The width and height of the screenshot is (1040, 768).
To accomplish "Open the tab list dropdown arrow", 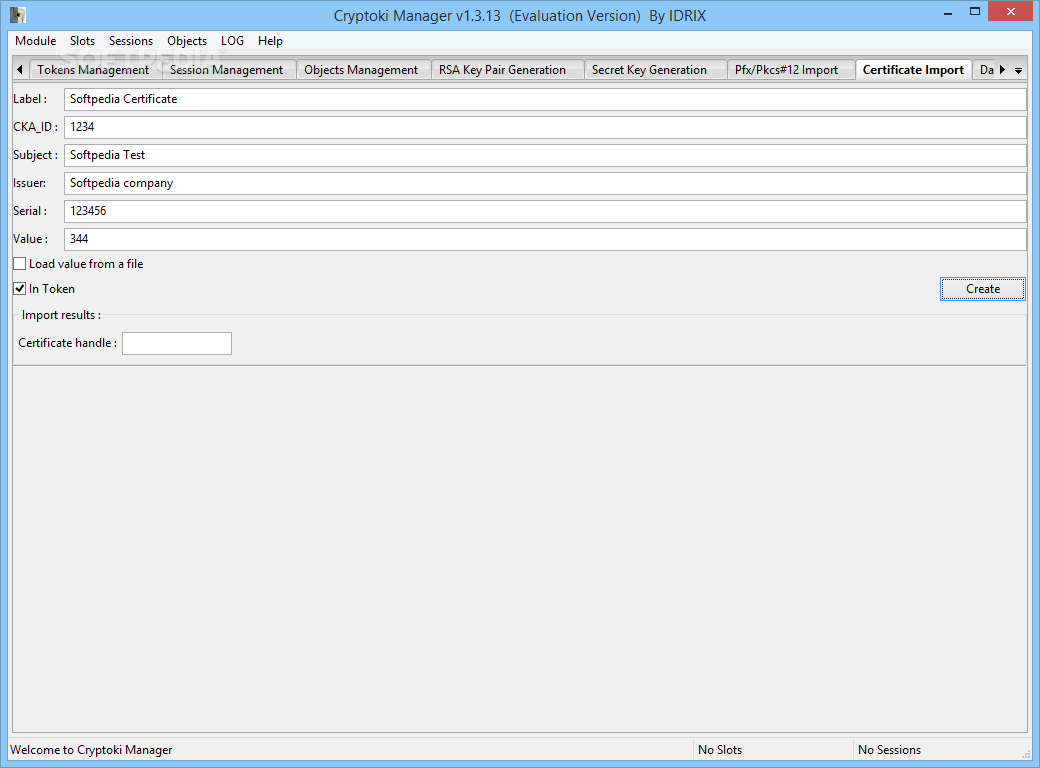I will coord(1018,70).
